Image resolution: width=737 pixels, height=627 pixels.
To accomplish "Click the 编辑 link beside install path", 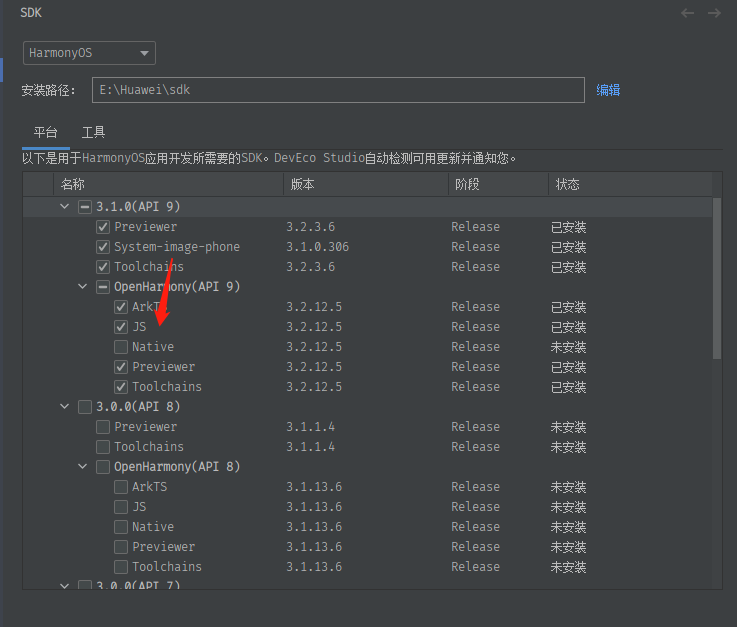I will coord(608,90).
